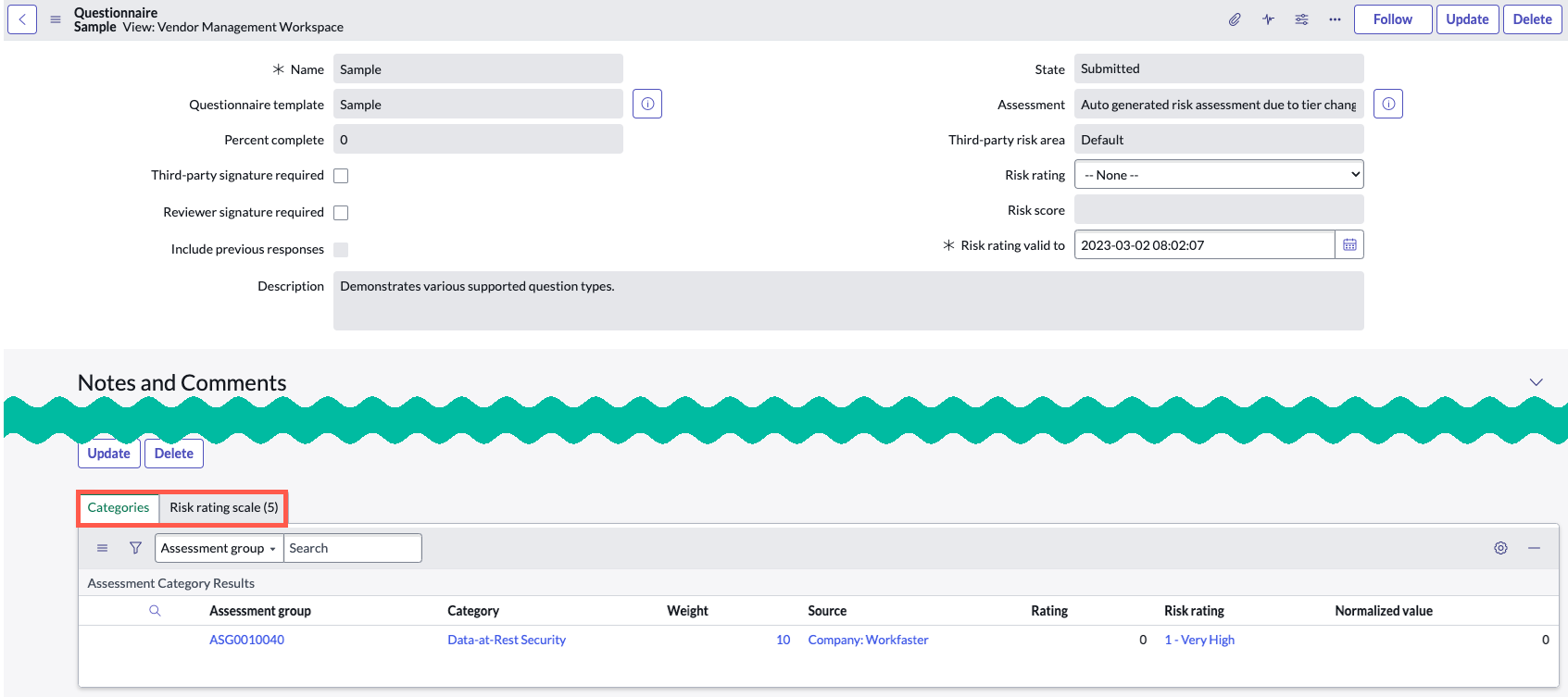The width and height of the screenshot is (1568, 697).
Task: Collapse the Categories list with minus icon
Action: [x=1534, y=548]
